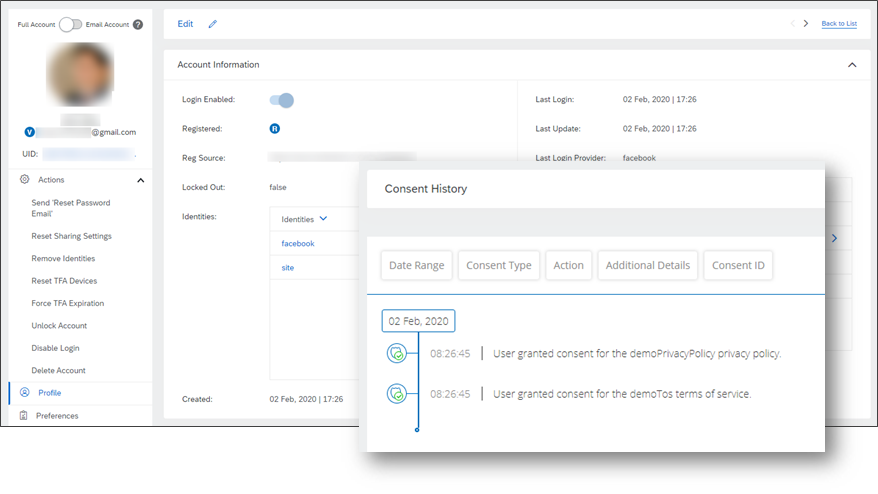
Task: Click the demoTos consent shield icon
Action: coord(397,394)
